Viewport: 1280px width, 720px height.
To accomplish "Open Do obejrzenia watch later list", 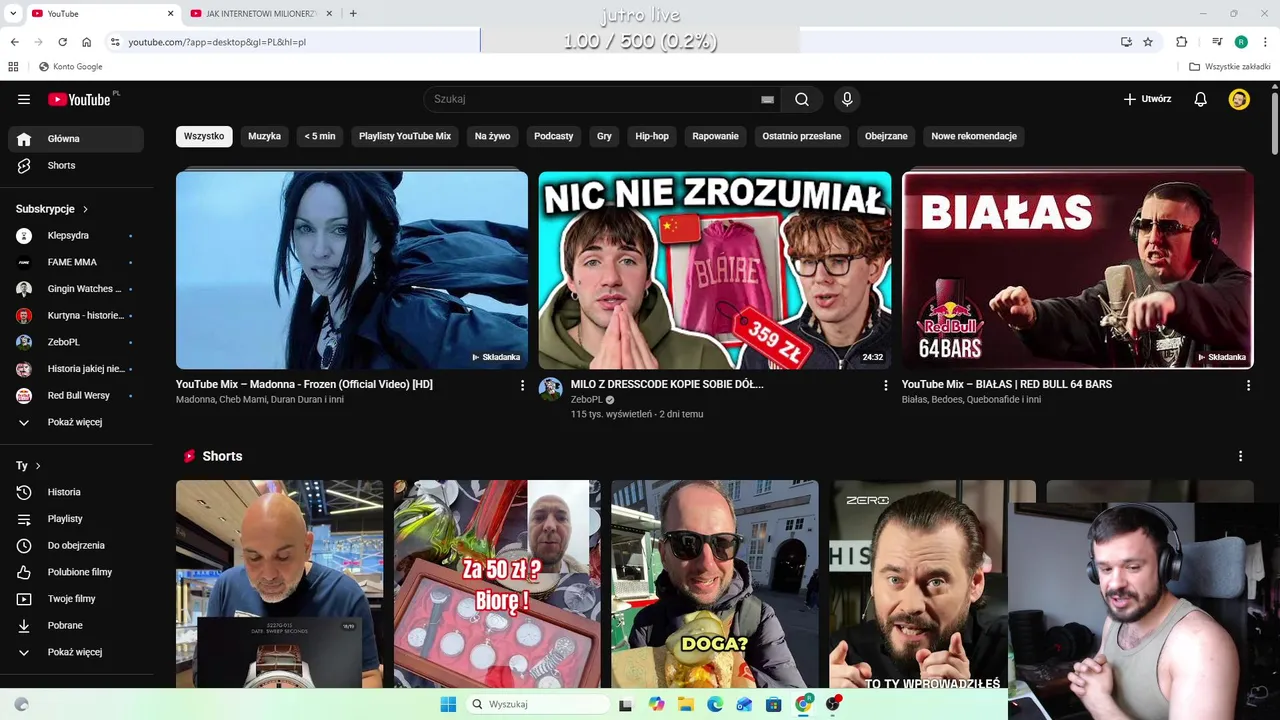I will [76, 545].
